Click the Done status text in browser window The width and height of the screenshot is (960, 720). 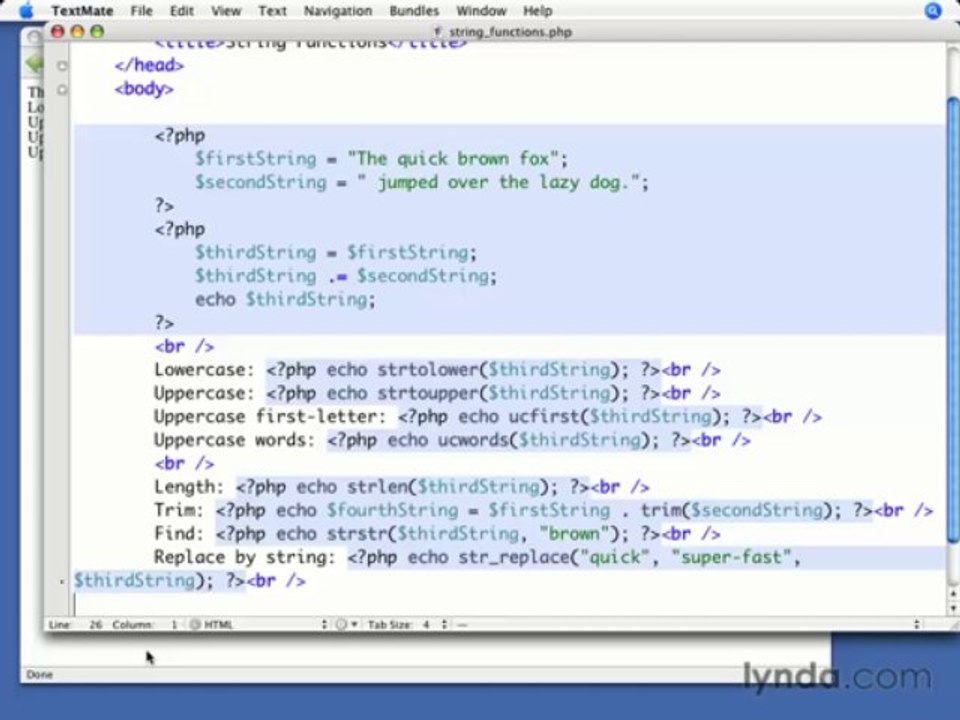[40, 674]
